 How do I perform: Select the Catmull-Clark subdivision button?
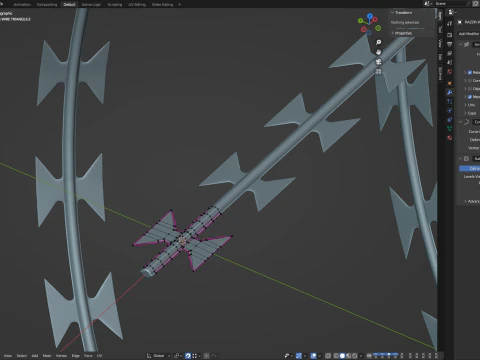coord(470,169)
